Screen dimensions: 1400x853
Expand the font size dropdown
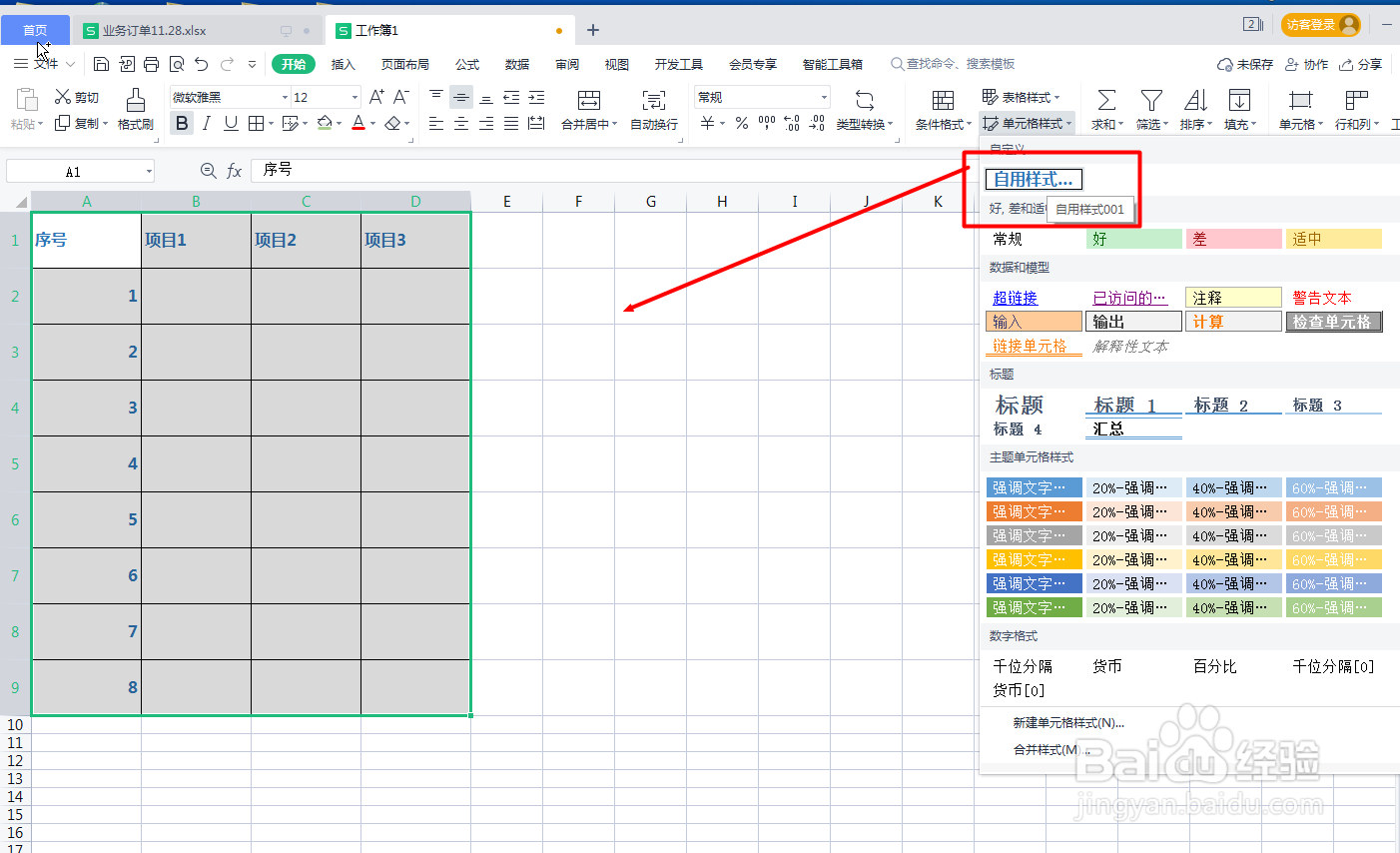(354, 97)
